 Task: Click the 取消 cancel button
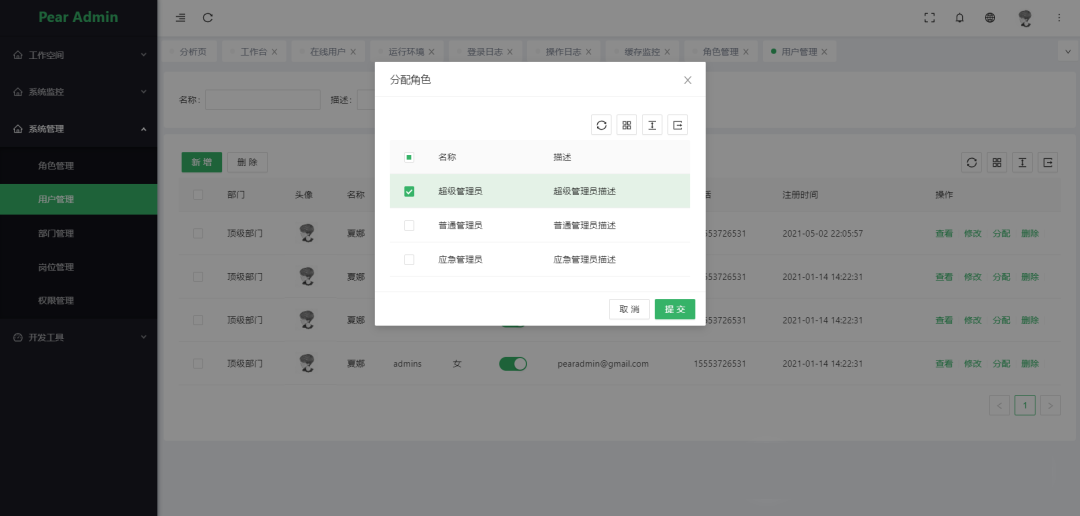pos(629,309)
